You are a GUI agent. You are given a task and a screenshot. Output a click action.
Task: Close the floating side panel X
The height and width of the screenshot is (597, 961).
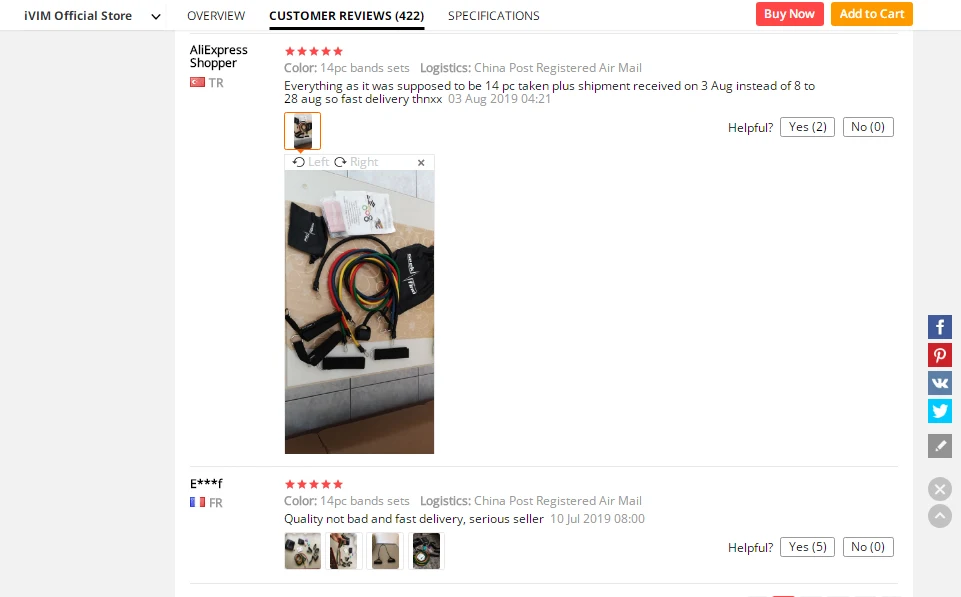coord(940,489)
